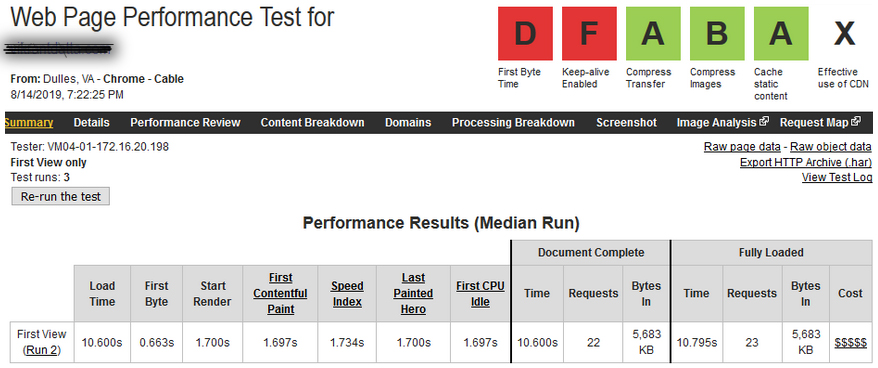878x368 pixels.
Task: Switch to the Details tab
Action: coord(91,123)
